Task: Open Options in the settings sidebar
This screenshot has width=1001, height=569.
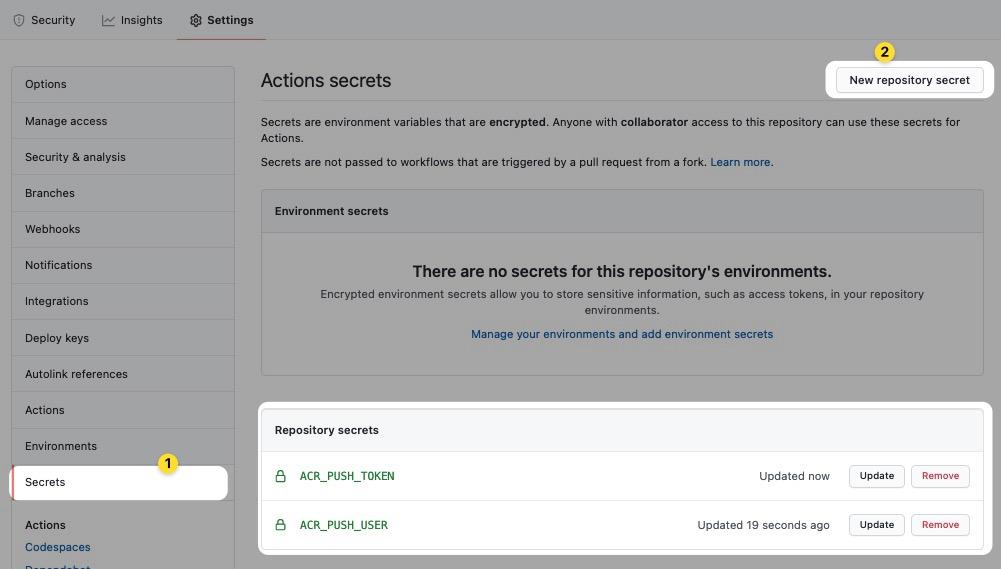Action: 123,84
